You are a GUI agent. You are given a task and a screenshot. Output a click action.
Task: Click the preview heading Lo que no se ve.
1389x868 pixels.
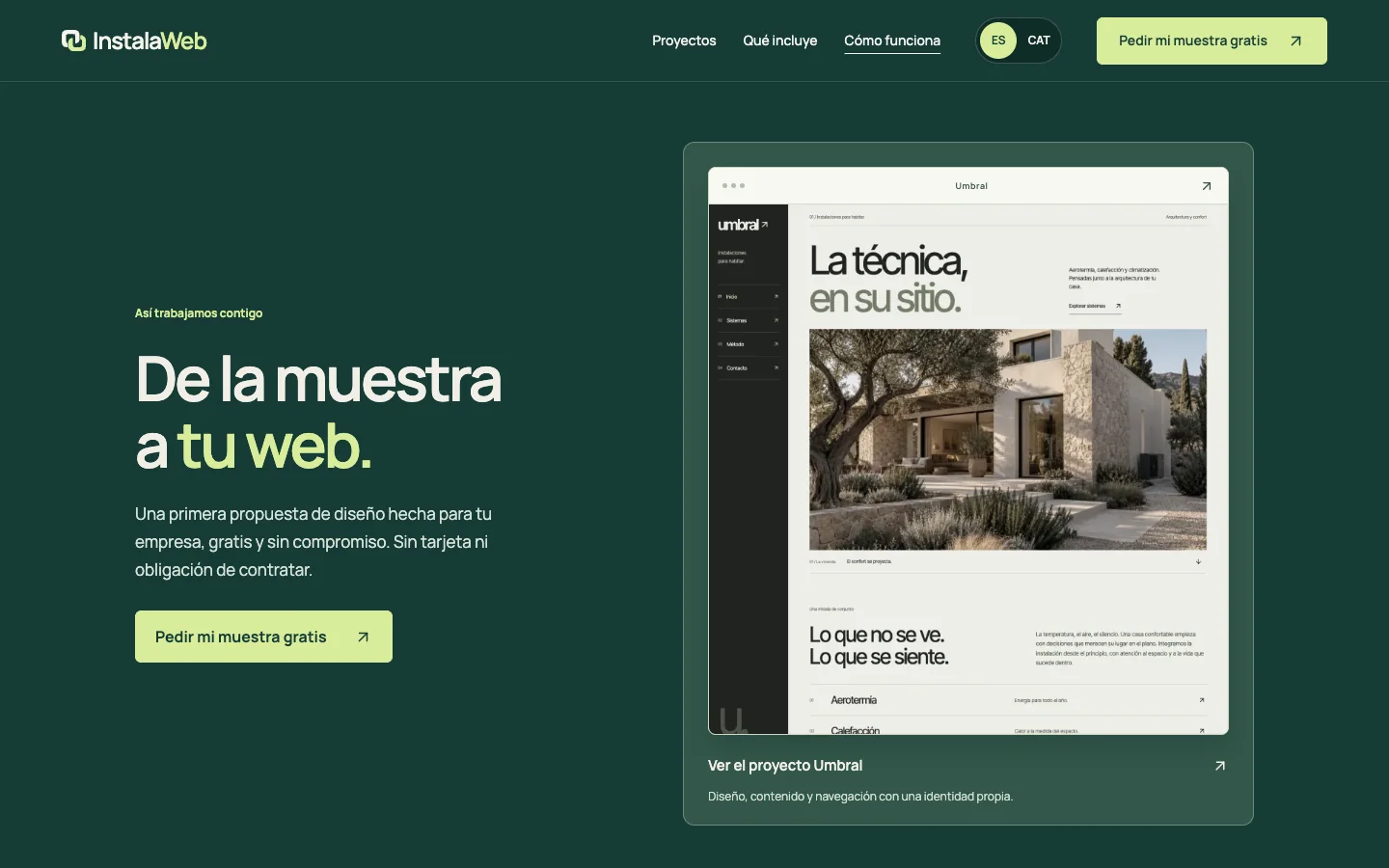point(877,635)
